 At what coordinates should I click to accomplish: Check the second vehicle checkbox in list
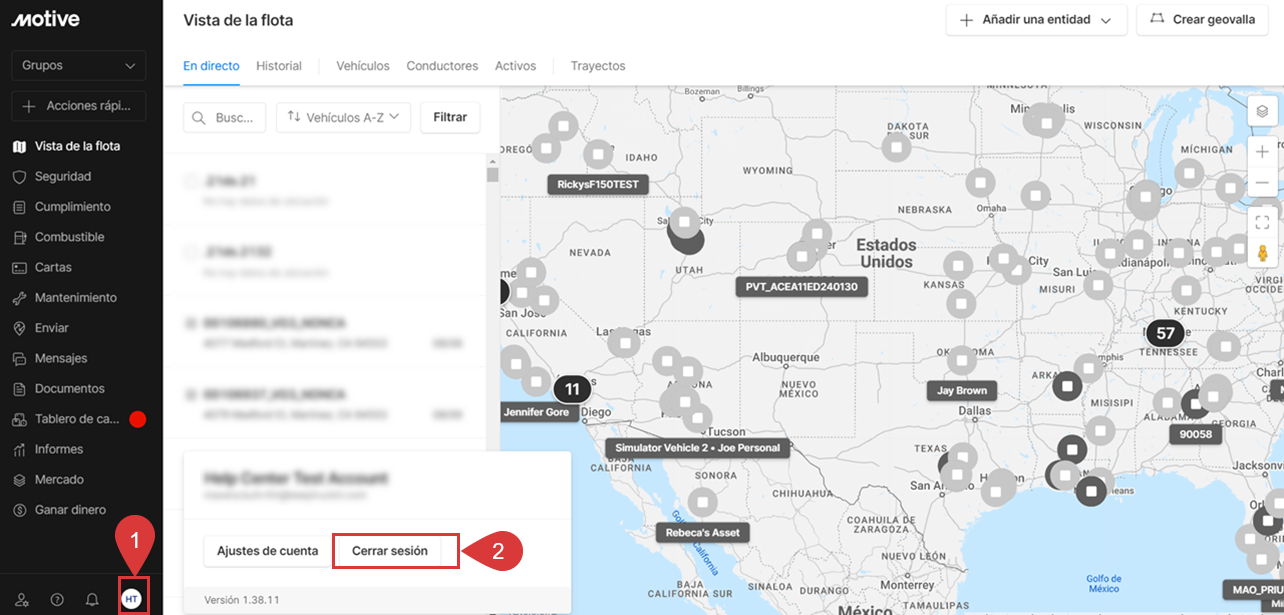tap(190, 251)
